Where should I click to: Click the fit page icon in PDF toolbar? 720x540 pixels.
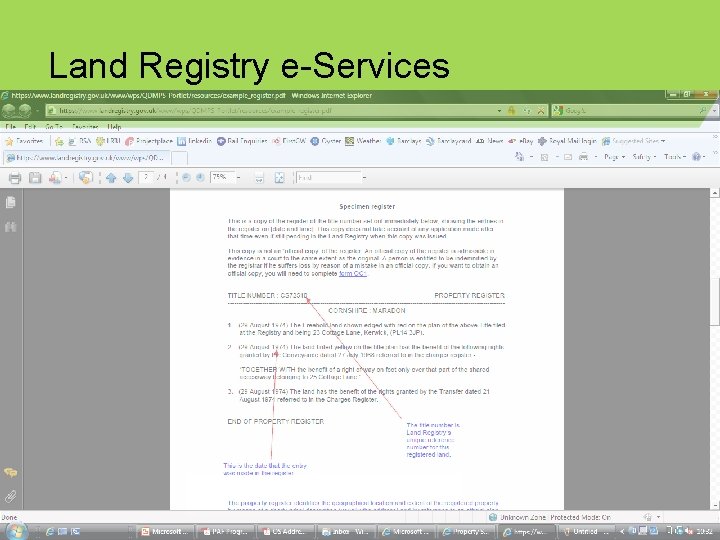click(x=279, y=178)
